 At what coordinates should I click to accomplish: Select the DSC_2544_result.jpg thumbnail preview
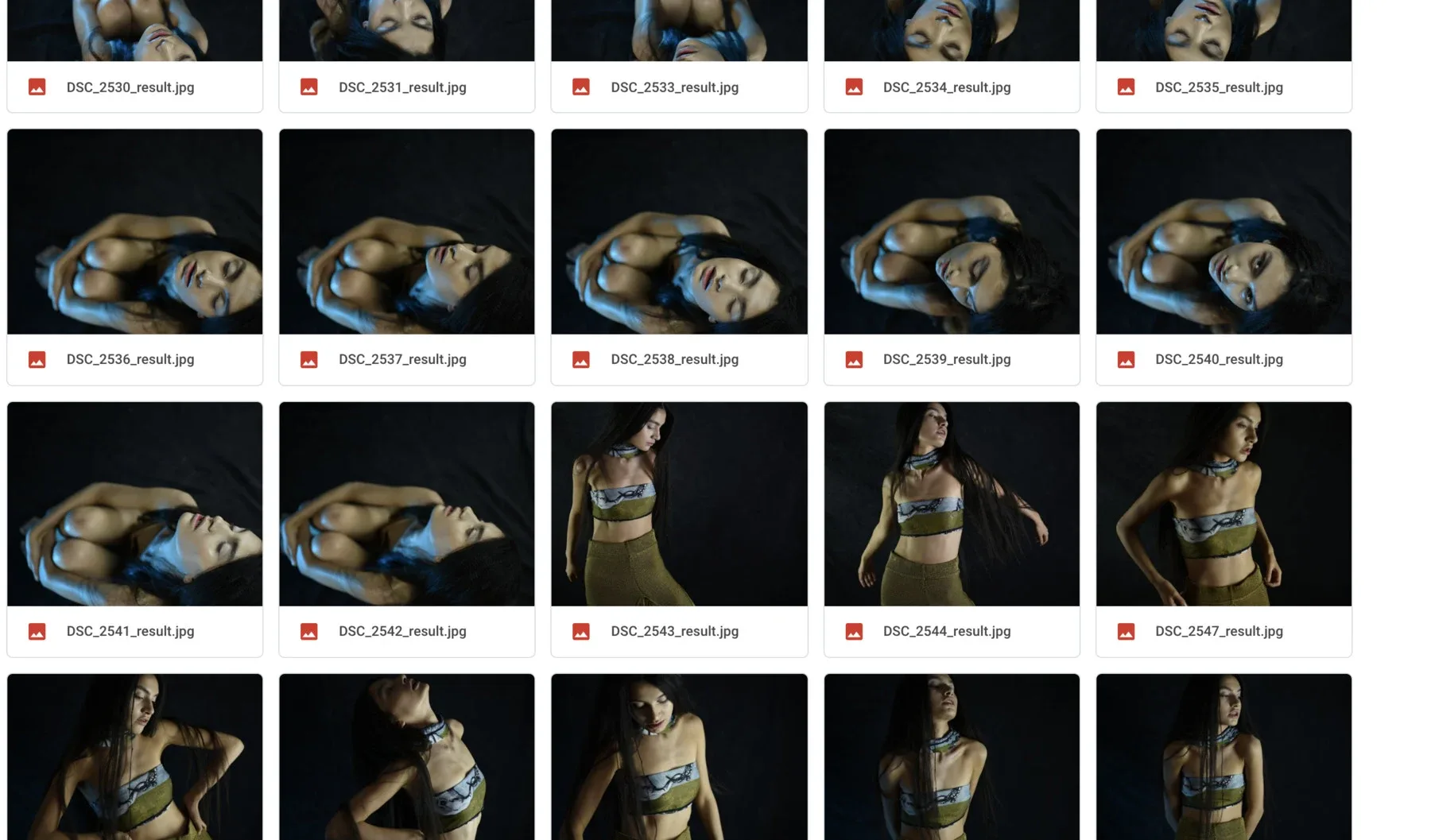point(952,504)
